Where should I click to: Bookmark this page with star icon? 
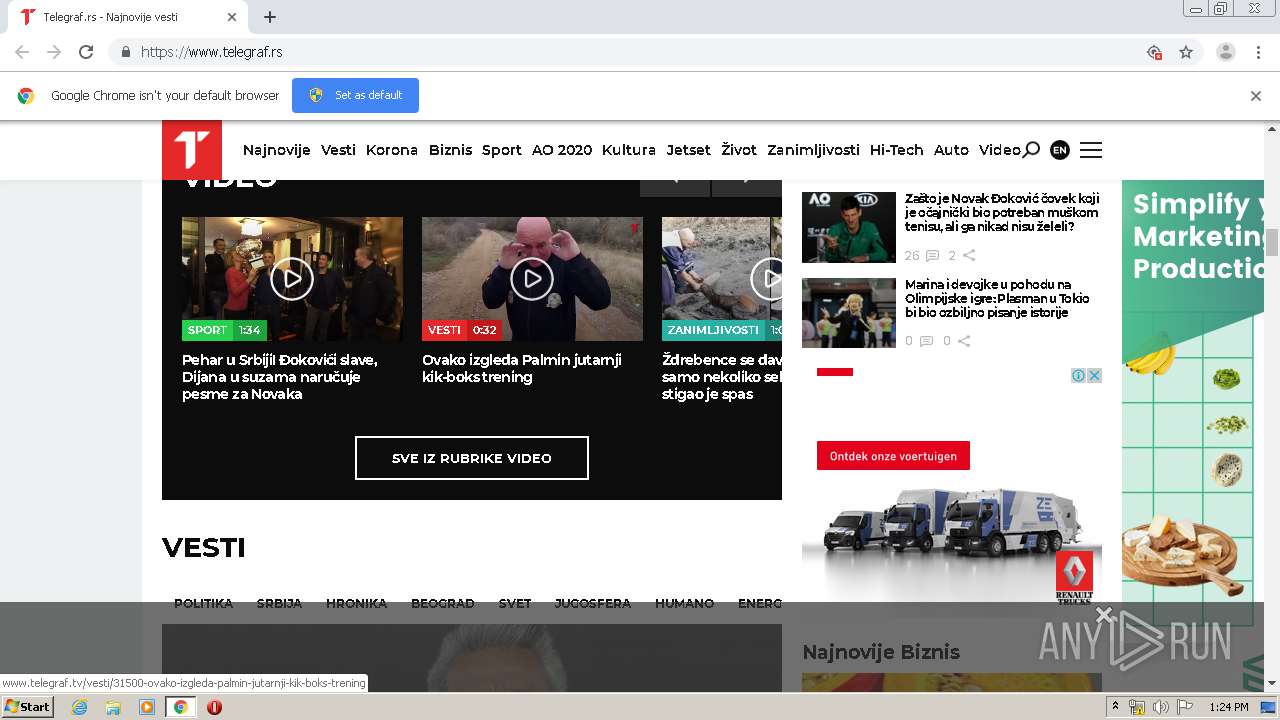(1186, 52)
